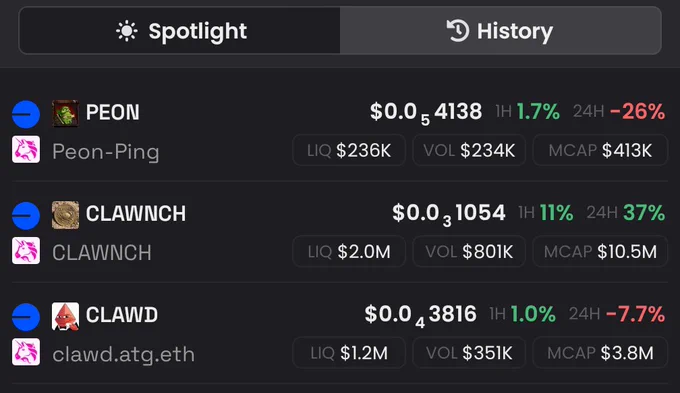The height and width of the screenshot is (393, 680).
Task: Open the History tab
Action: coord(500,31)
